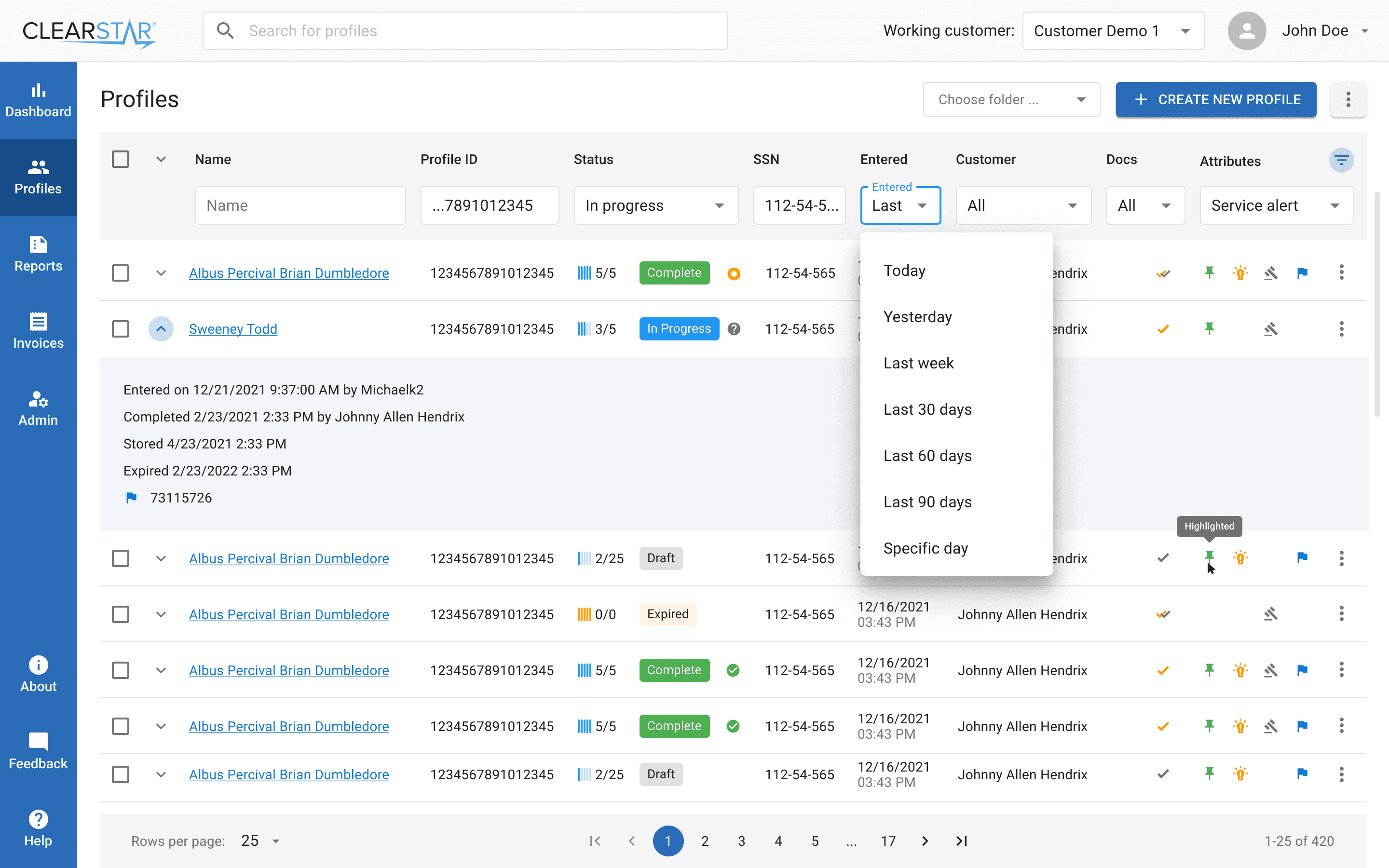Open the Choose folder dropdown
This screenshot has height=868, width=1389.
(1011, 99)
